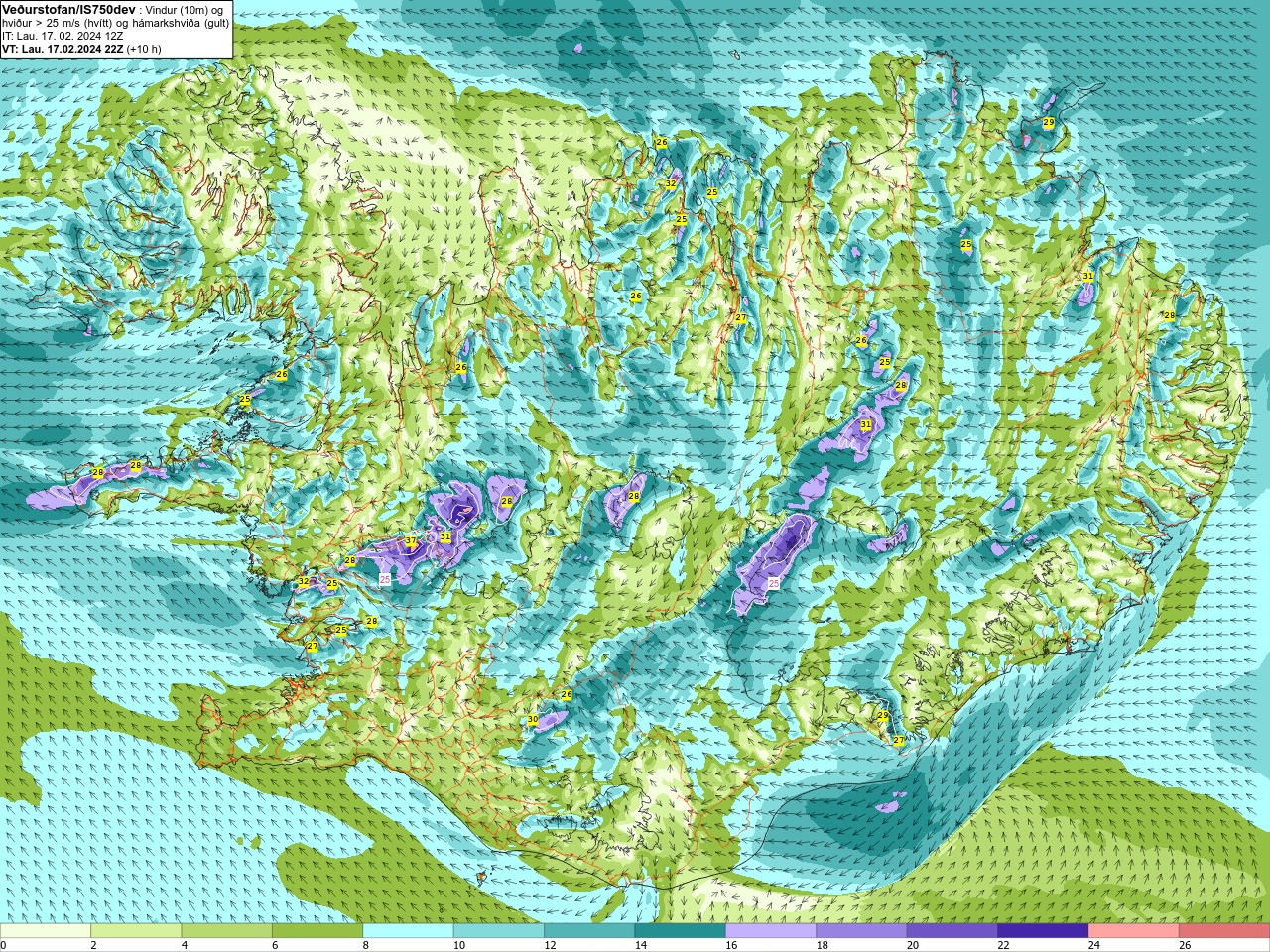Viewport: 1270px width, 952px height.
Task: Pick the 10–12 m/s turquoise legend swatch
Action: [498, 931]
